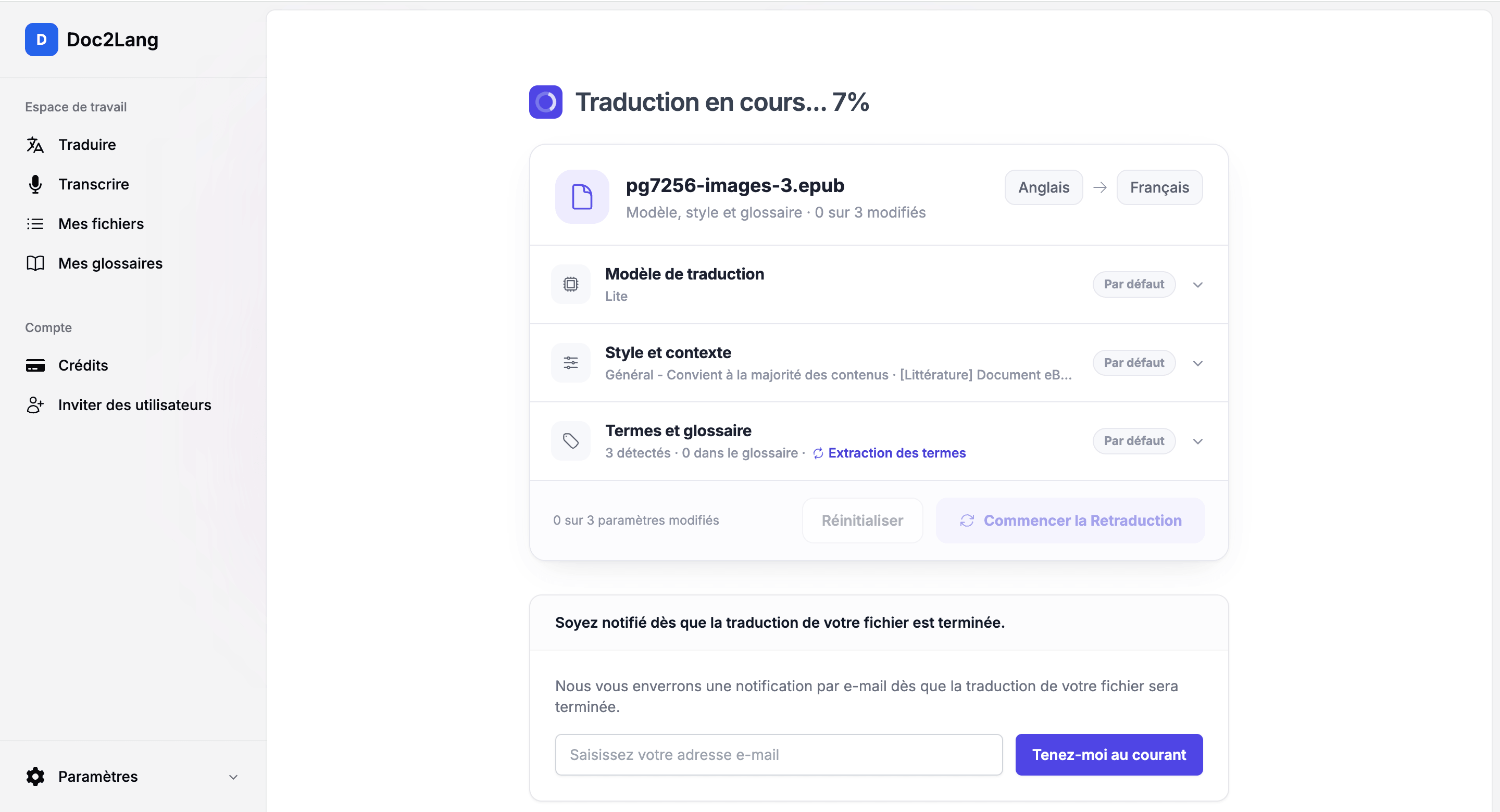This screenshot has width=1500, height=812.
Task: Click Par défaut badge for Modèle de traduction
Action: [x=1134, y=284]
